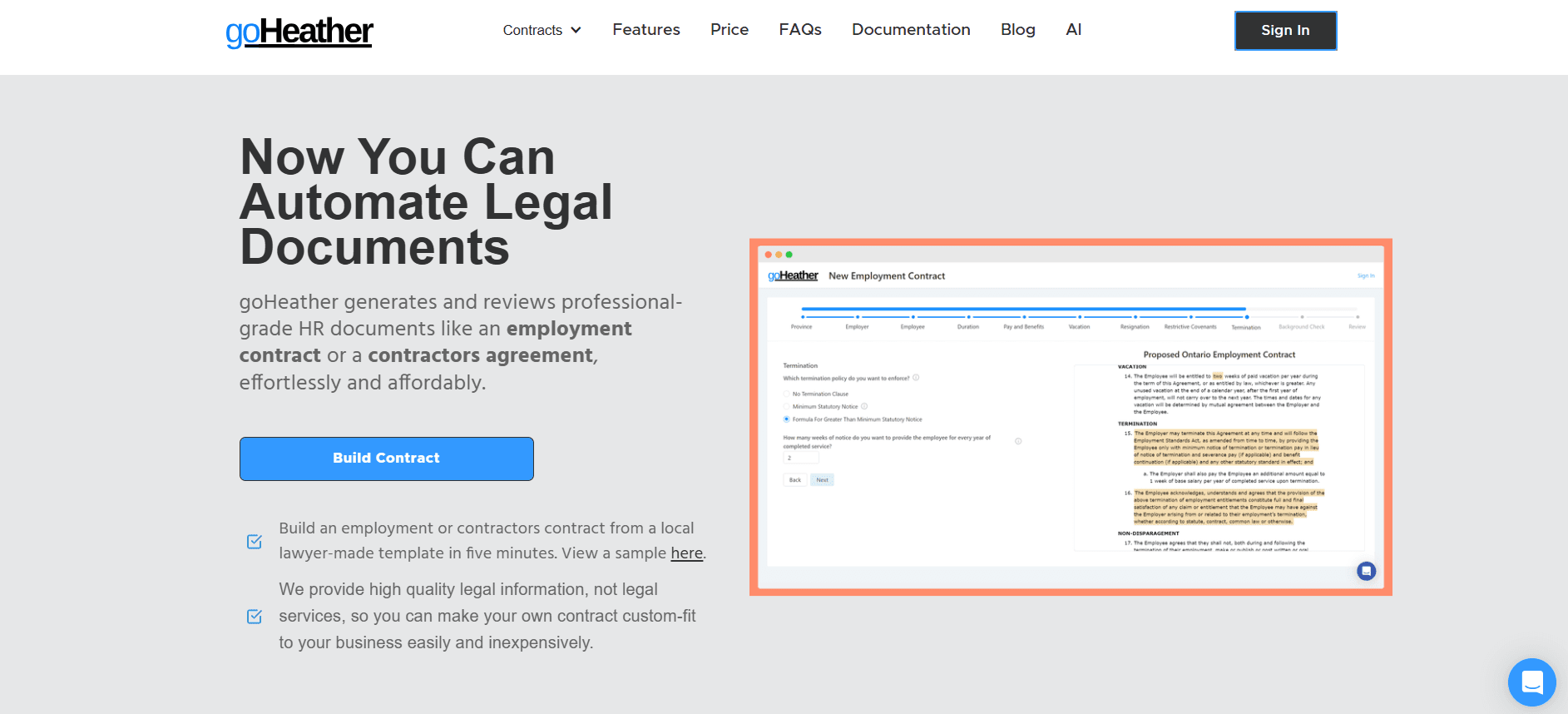1568x714 pixels.
Task: Go to the Price page
Action: pos(730,30)
